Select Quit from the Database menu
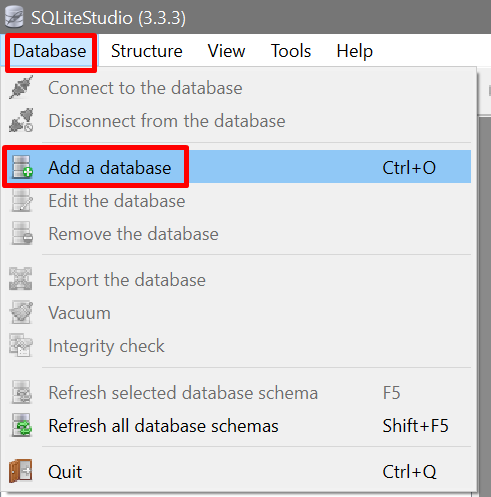This screenshot has width=491, height=497. 237,471
